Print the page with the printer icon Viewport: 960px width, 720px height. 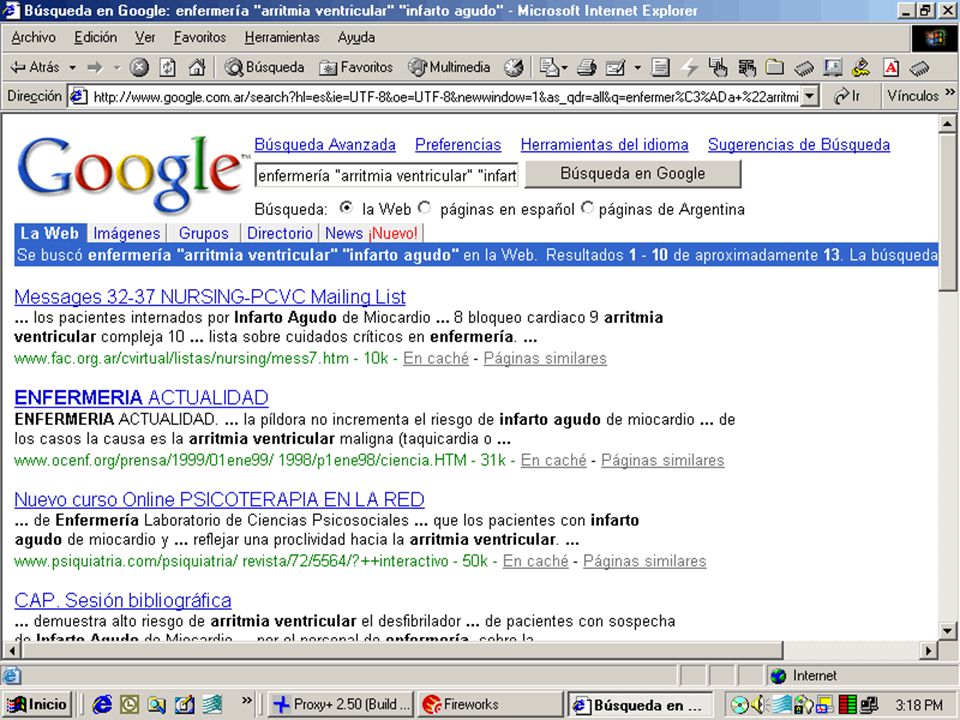pos(587,67)
